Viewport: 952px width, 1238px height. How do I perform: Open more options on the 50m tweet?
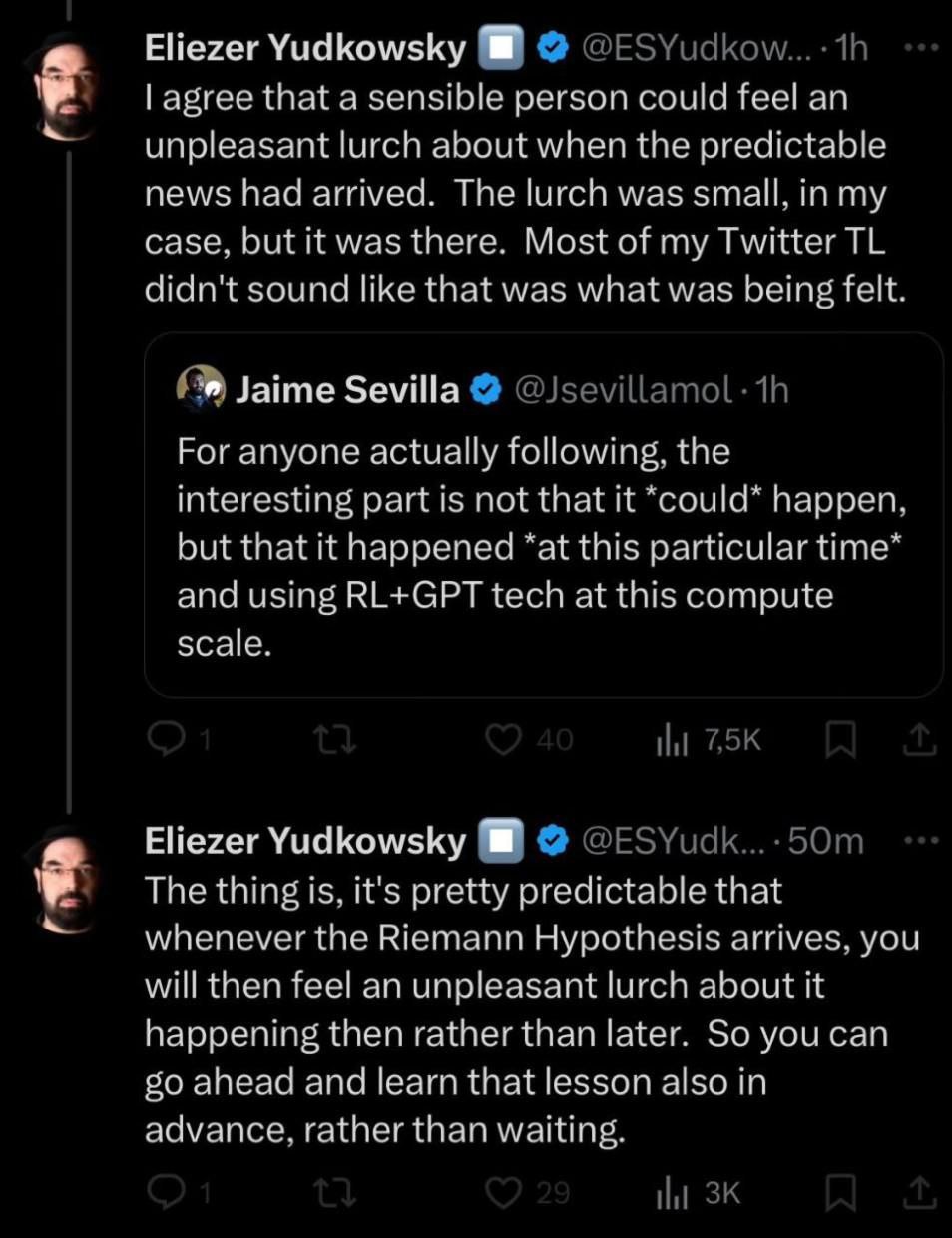[921, 840]
